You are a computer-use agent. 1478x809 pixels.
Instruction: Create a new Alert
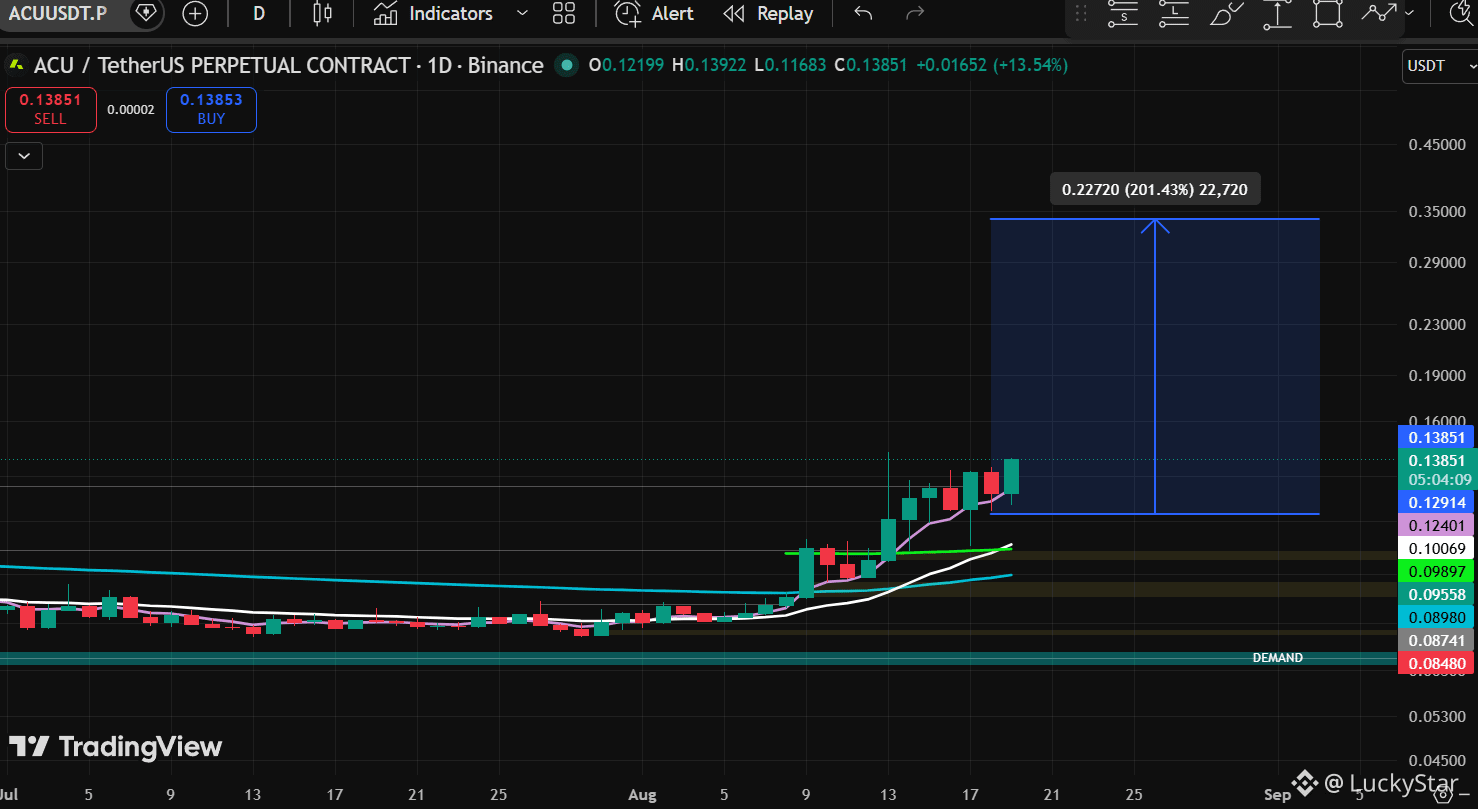point(654,14)
